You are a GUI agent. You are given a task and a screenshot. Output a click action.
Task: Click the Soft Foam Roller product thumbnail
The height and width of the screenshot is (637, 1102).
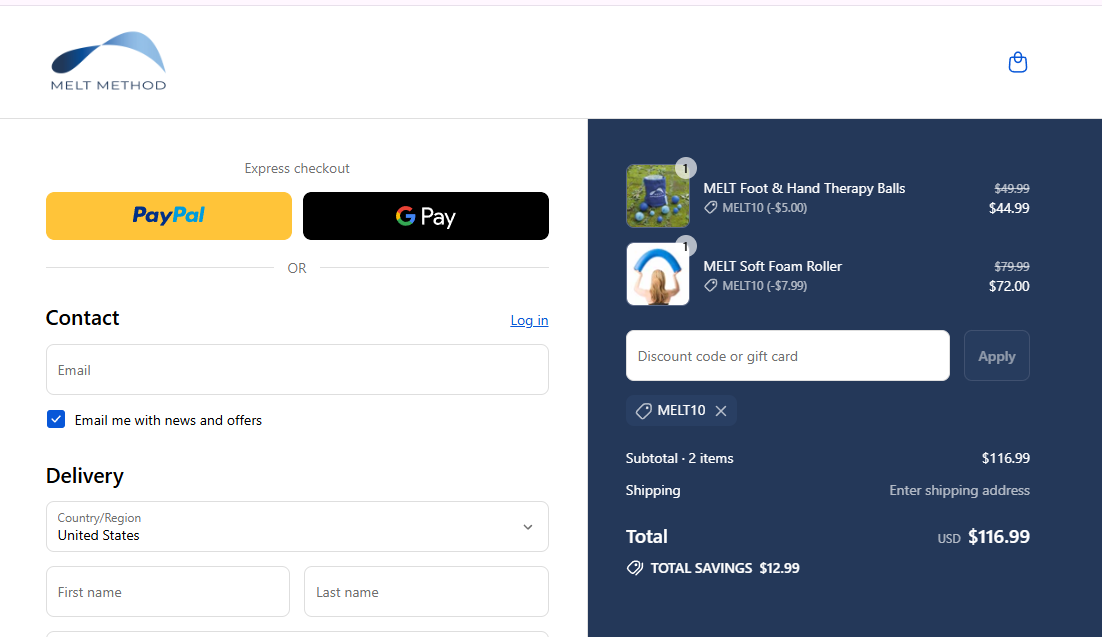(658, 274)
